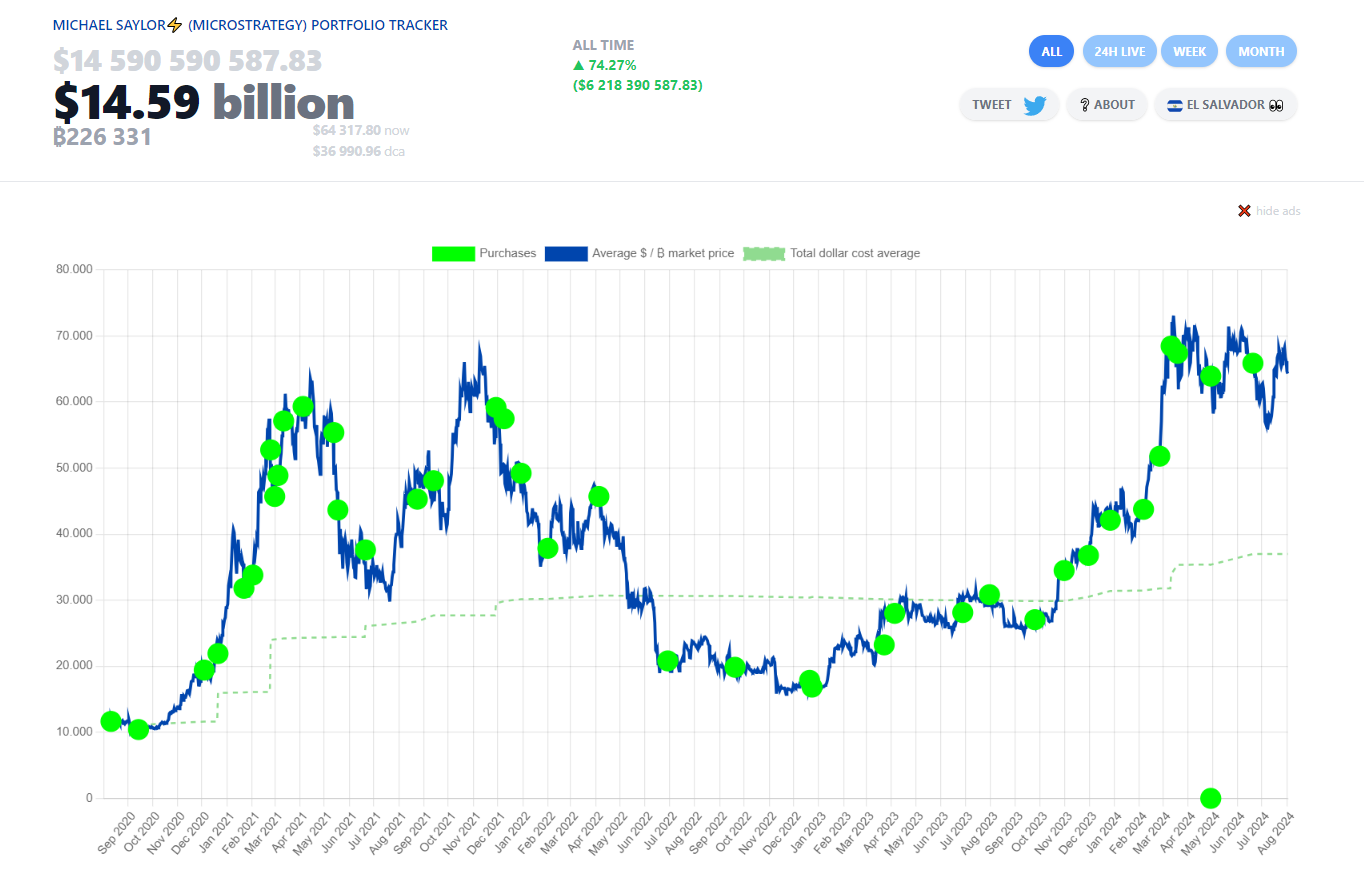
Task: Toggle the Purchases legend series
Action: pos(484,253)
